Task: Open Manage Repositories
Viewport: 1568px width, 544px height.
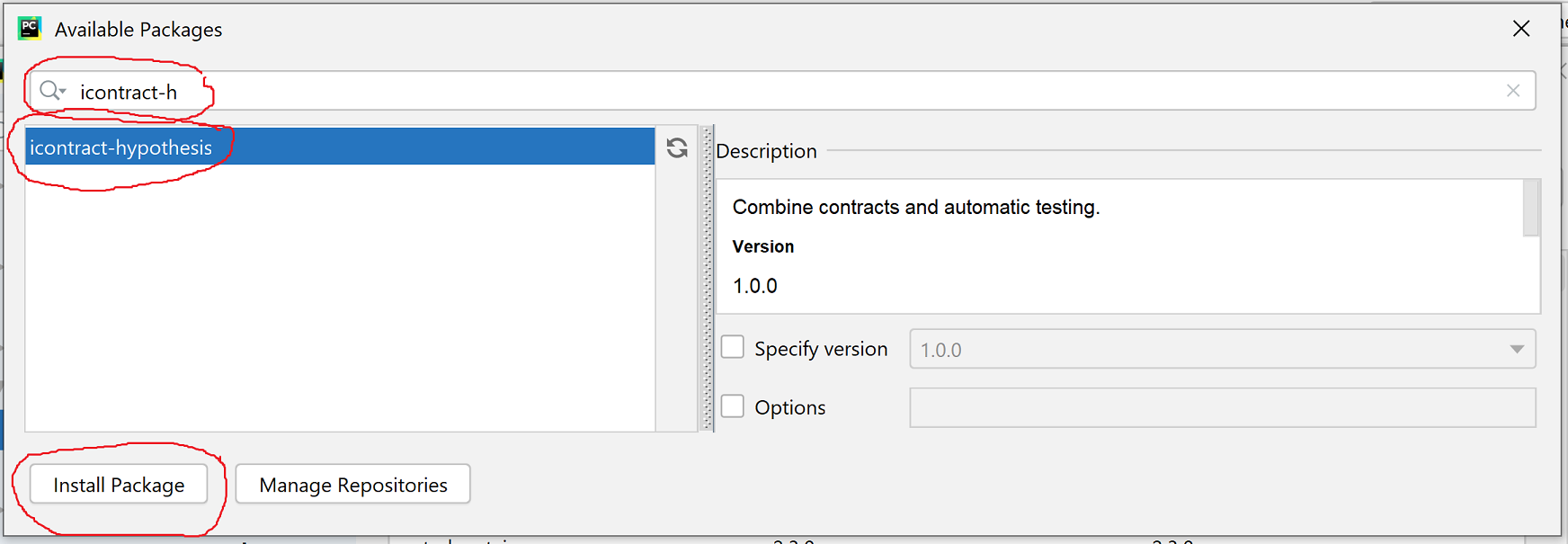Action: (353, 485)
